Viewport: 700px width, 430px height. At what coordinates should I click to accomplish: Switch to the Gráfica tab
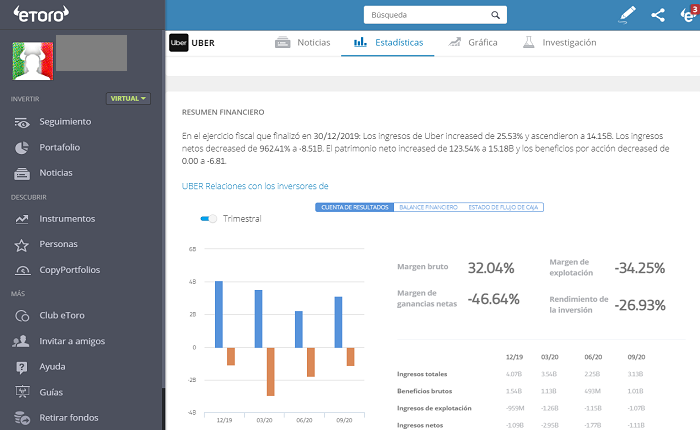(473, 43)
